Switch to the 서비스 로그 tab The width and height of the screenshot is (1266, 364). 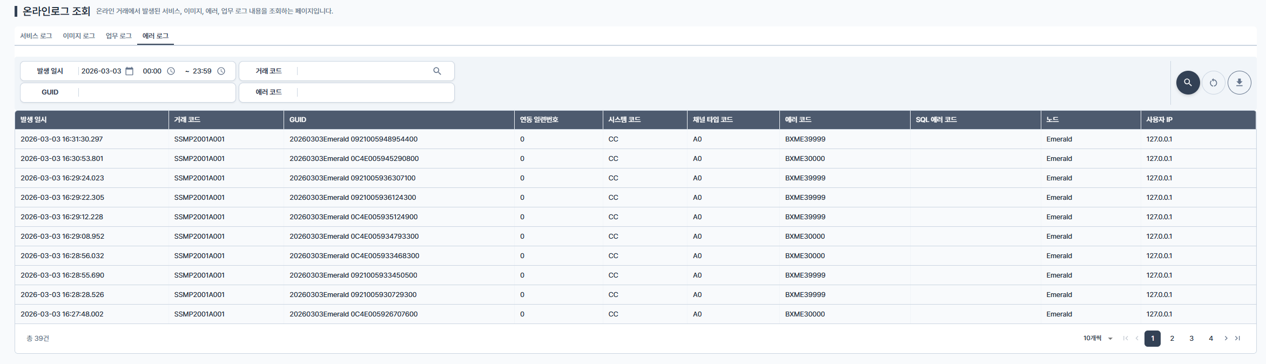[36, 36]
